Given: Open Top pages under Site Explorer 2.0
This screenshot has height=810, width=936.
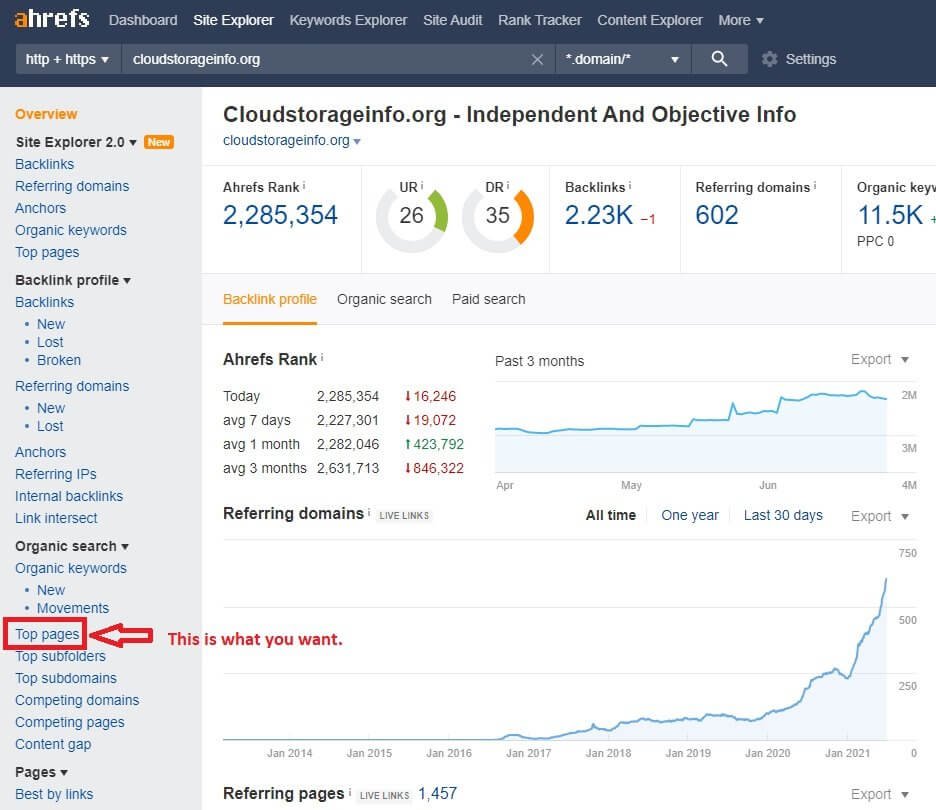Looking at the screenshot, I should point(47,252).
